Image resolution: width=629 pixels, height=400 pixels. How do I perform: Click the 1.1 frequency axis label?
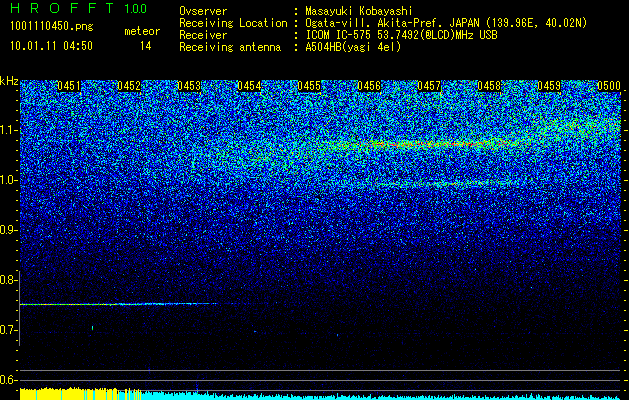coord(9,130)
